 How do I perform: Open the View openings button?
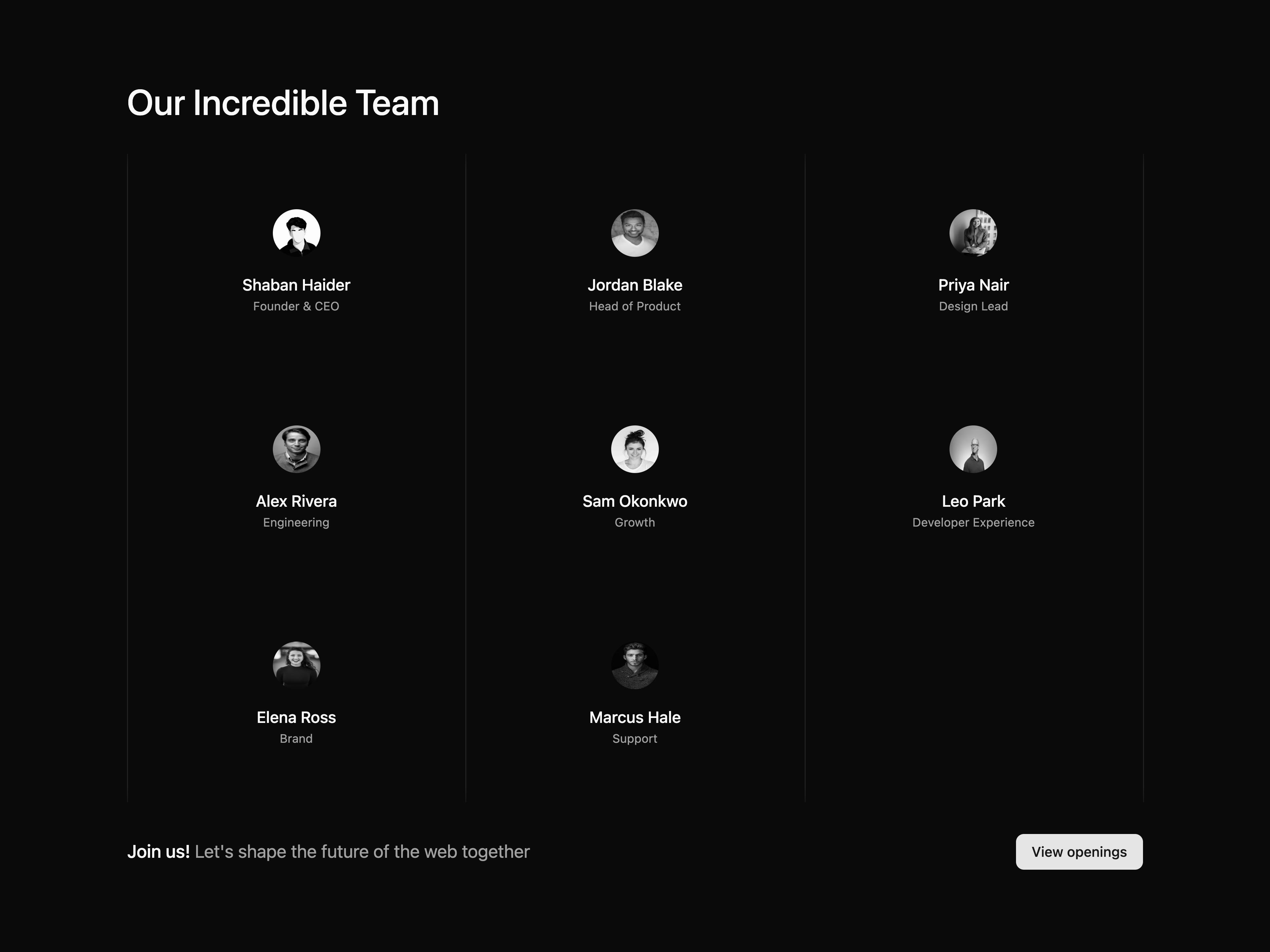(x=1079, y=852)
